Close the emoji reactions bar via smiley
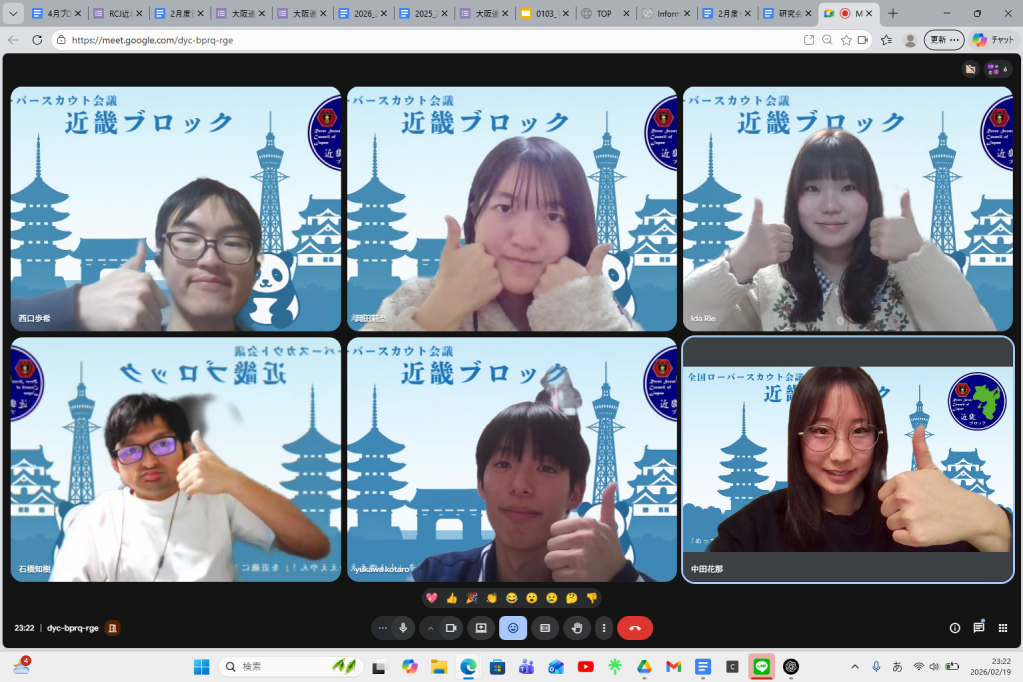Viewport: 1023px width, 682px height. [513, 628]
